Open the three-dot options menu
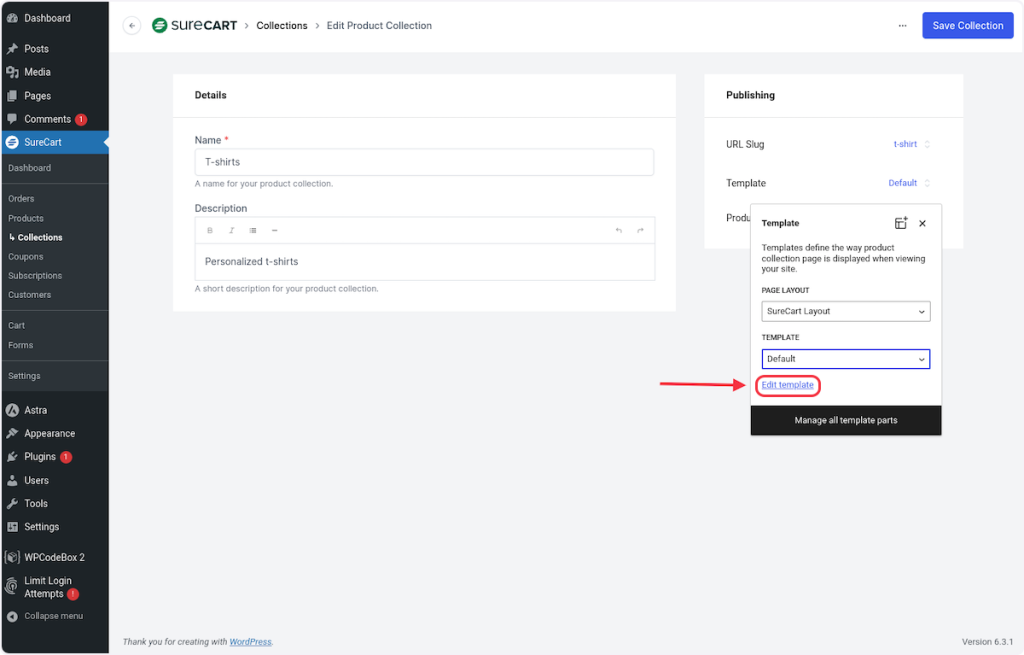 tap(902, 26)
